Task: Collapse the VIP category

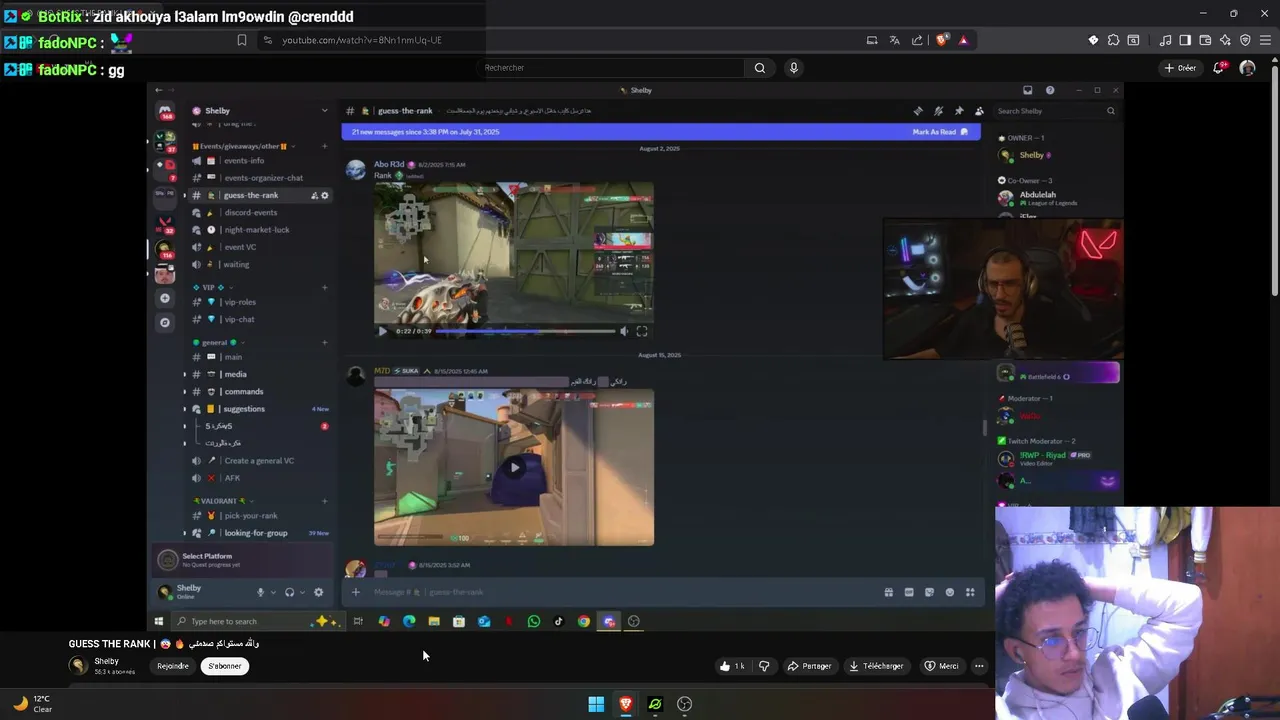Action: click(x=212, y=287)
